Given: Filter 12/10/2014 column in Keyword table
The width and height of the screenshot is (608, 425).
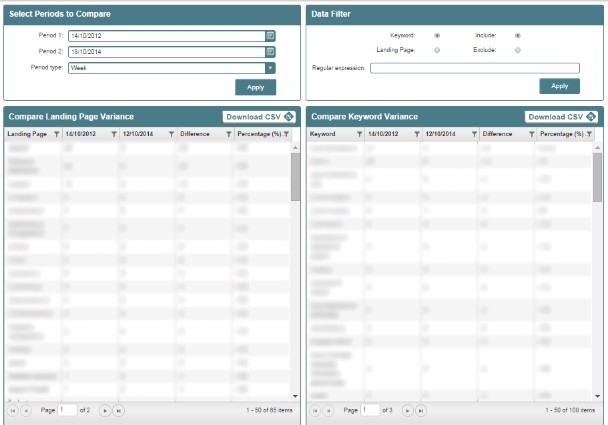Looking at the screenshot, I should 474,134.
